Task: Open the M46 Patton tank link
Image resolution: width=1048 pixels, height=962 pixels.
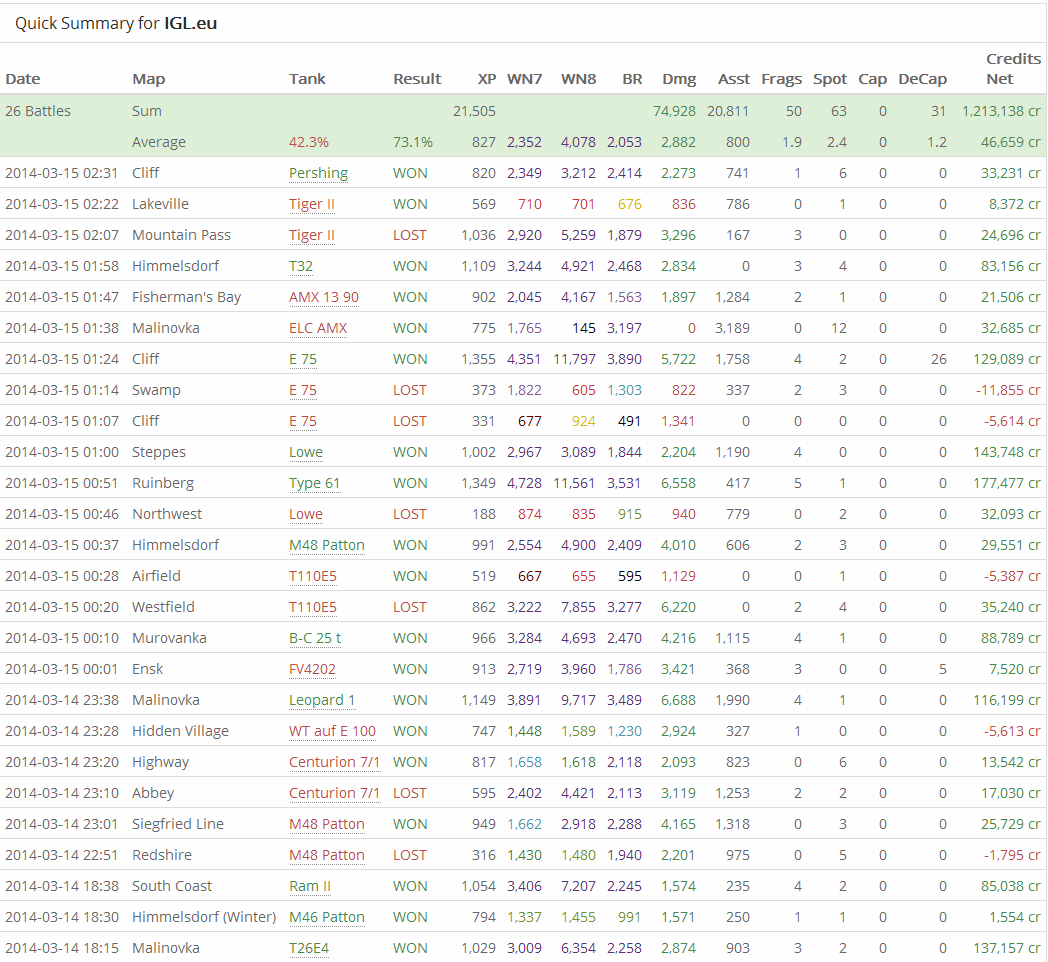Action: point(327,917)
